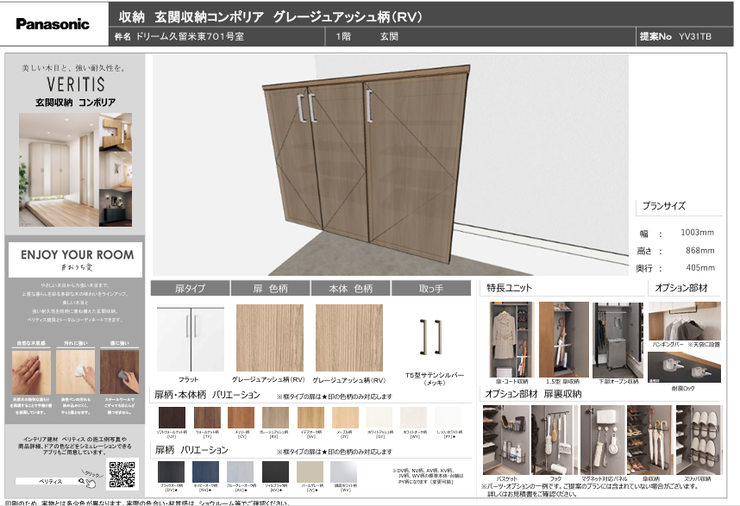The height and width of the screenshot is (506, 740).
Task: Select the 取っ手 header tab
Action: click(432, 288)
